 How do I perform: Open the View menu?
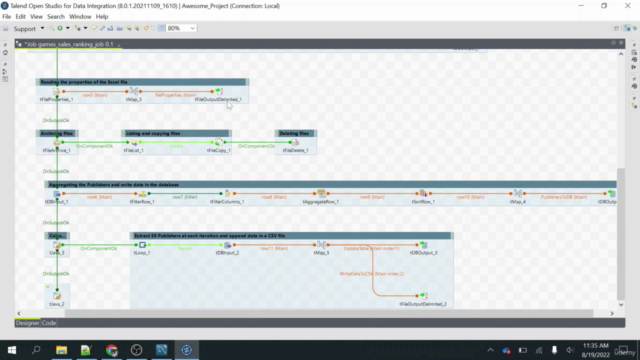(36, 17)
